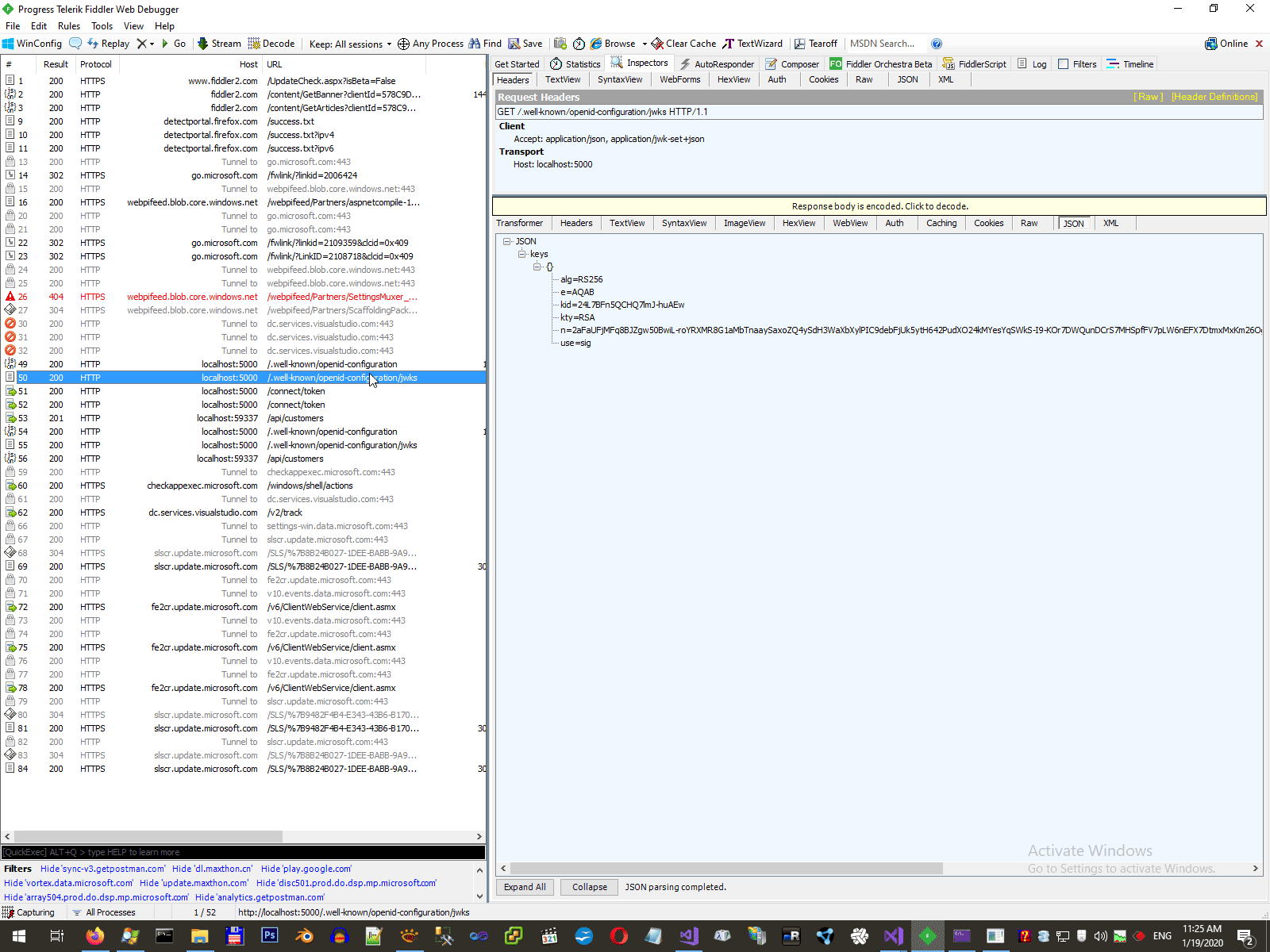Open the Keep: All sessions dropdown

(x=350, y=44)
